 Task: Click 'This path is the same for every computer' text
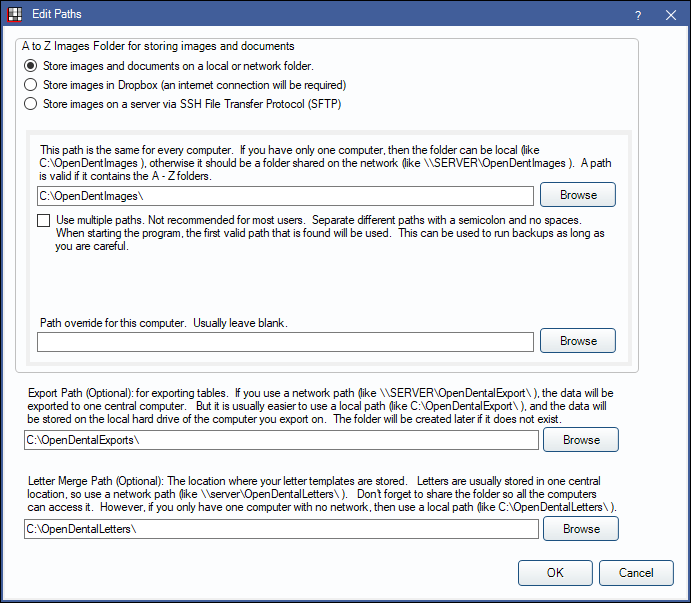coord(325,163)
